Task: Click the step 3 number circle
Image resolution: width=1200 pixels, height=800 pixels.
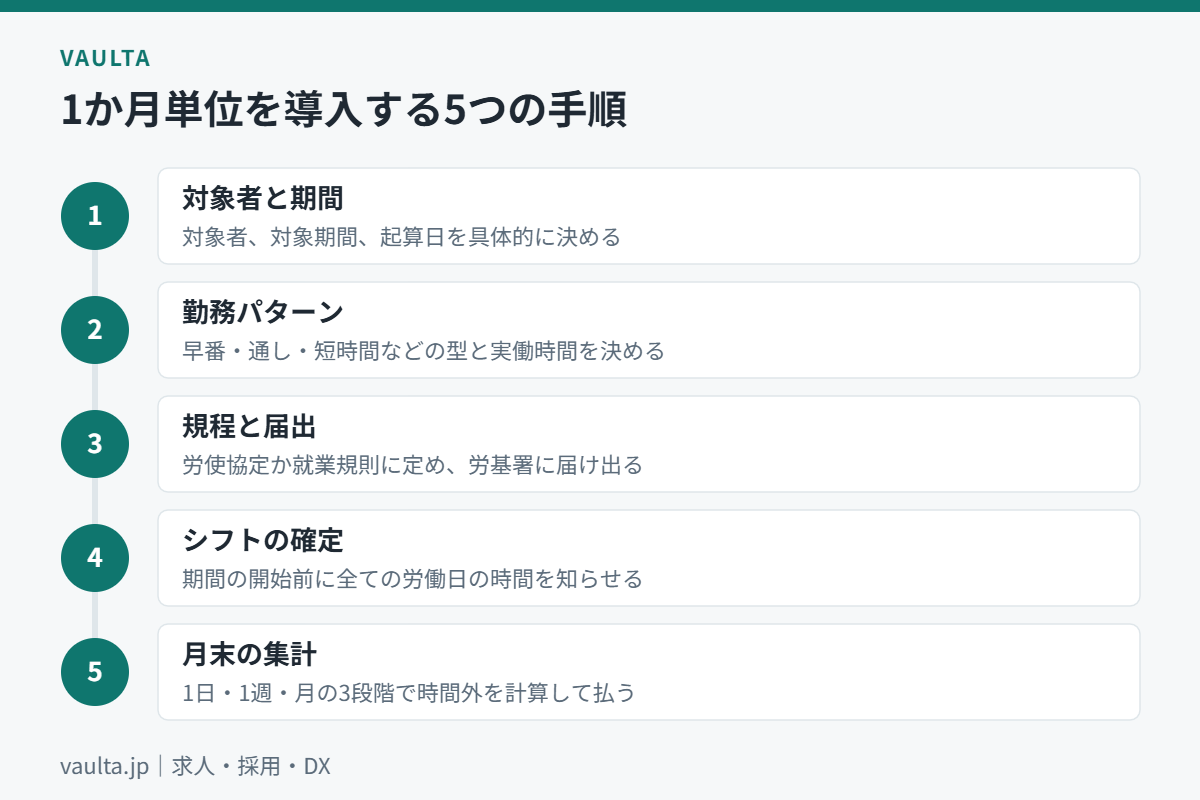Action: pyautogui.click(x=95, y=444)
